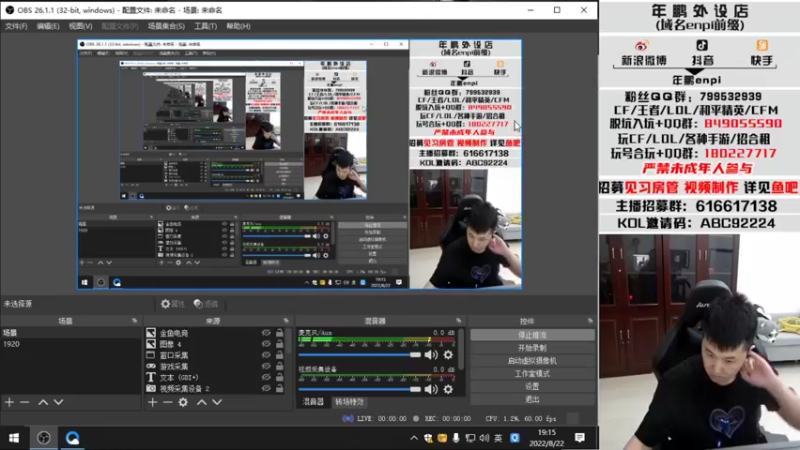Open the Windows Start menu
The height and width of the screenshot is (450, 800).
click(14, 438)
